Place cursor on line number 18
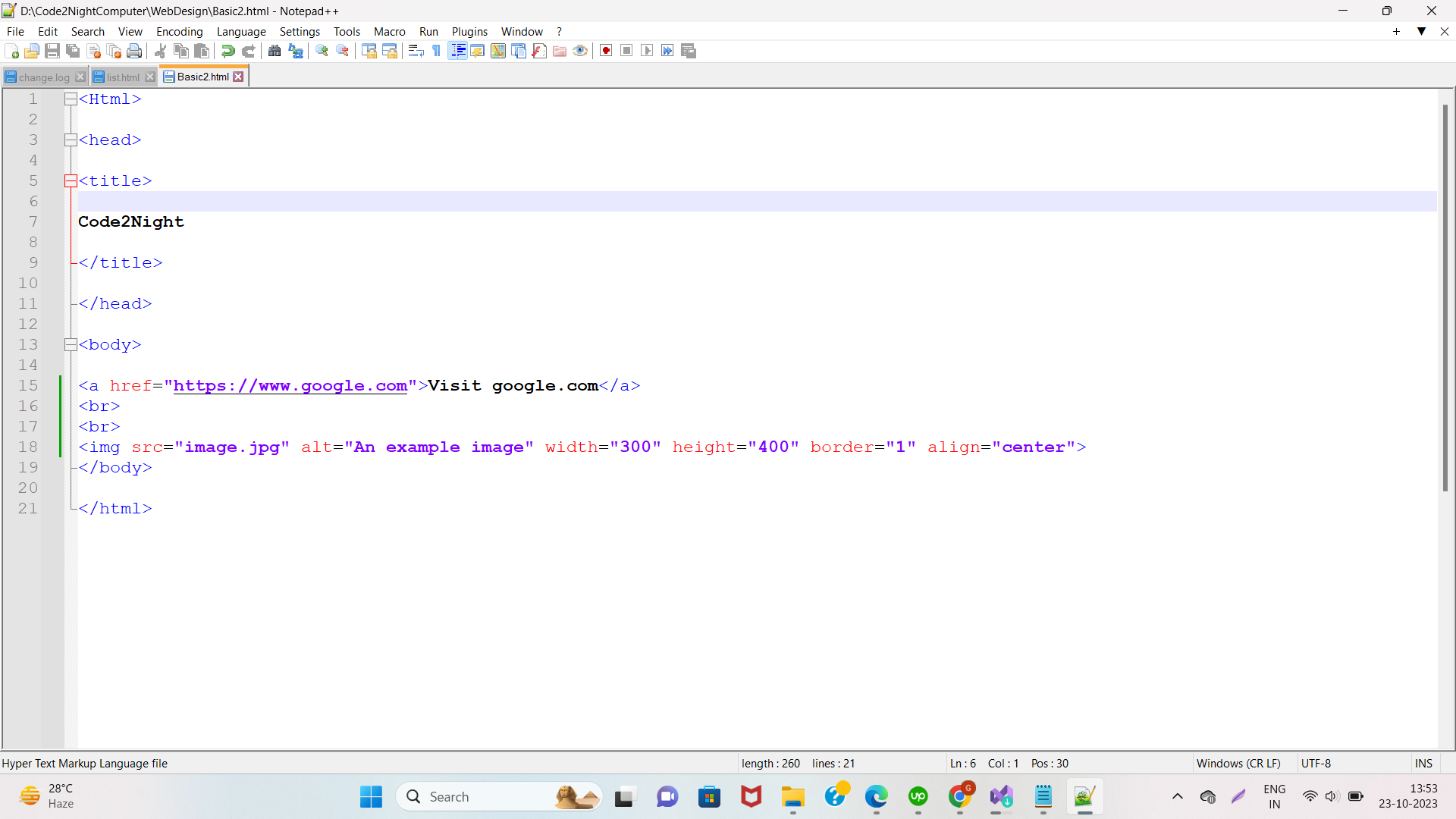This screenshot has width=1456, height=819. pos(28,447)
